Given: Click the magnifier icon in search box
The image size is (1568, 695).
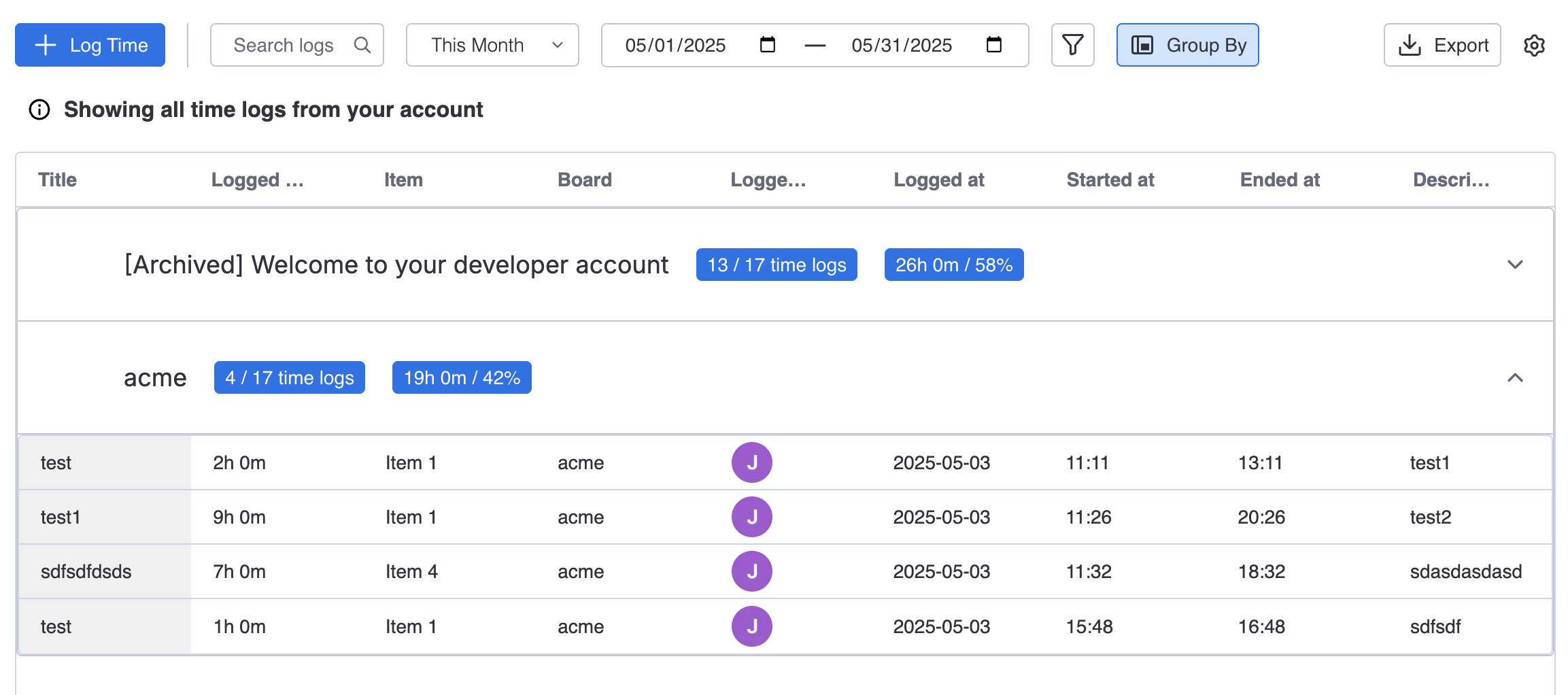Looking at the screenshot, I should coord(362,45).
